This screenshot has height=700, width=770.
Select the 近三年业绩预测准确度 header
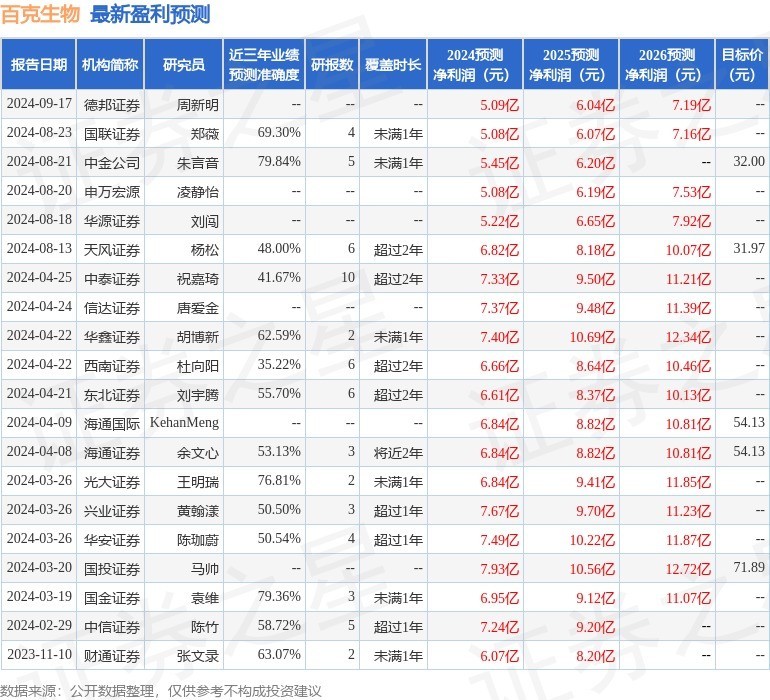tap(264, 65)
